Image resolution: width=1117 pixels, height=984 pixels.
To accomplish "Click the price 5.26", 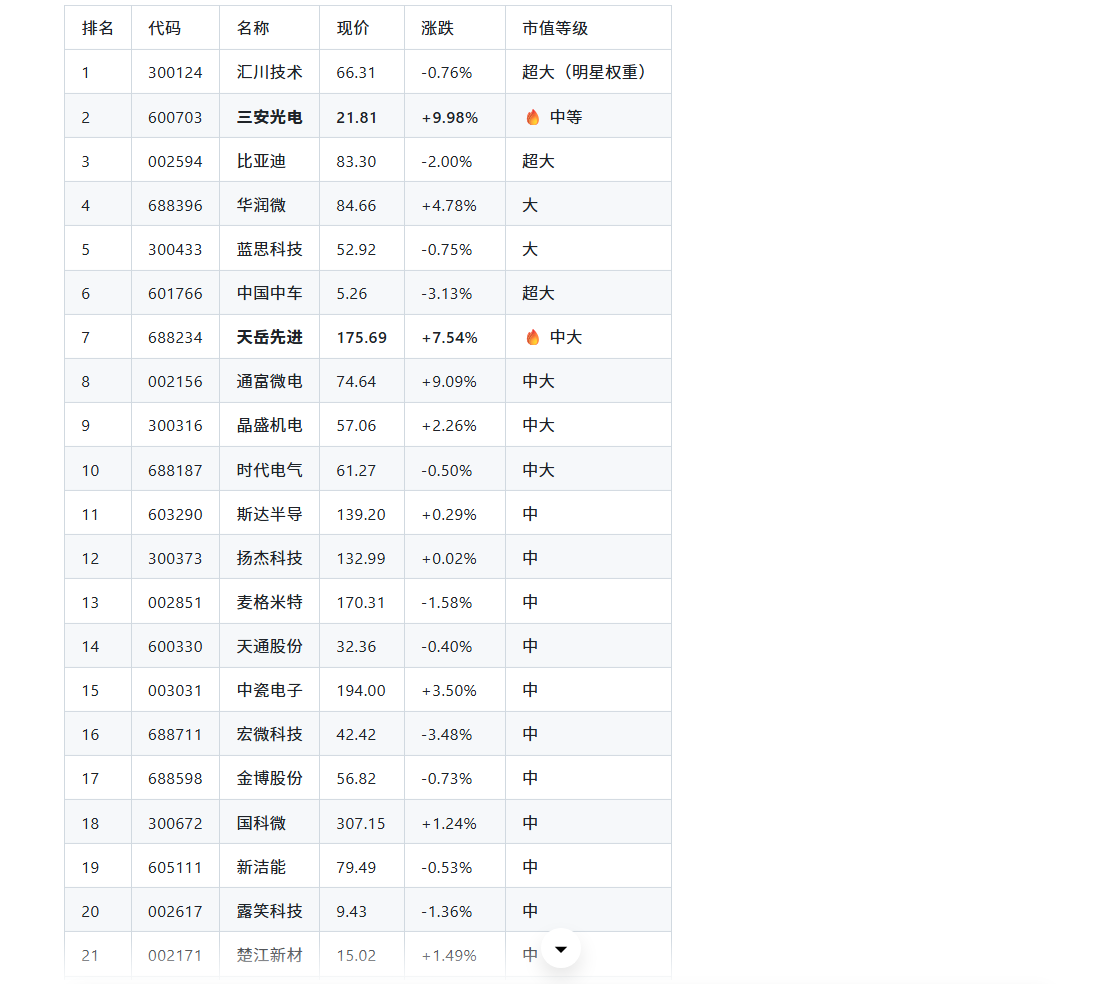I will coord(352,294).
